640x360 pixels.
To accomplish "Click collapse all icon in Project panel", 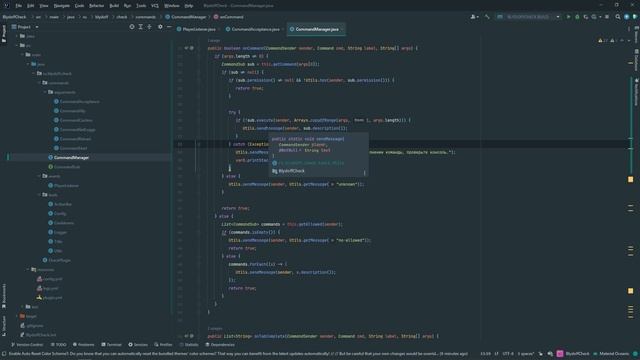I will point(149,27).
